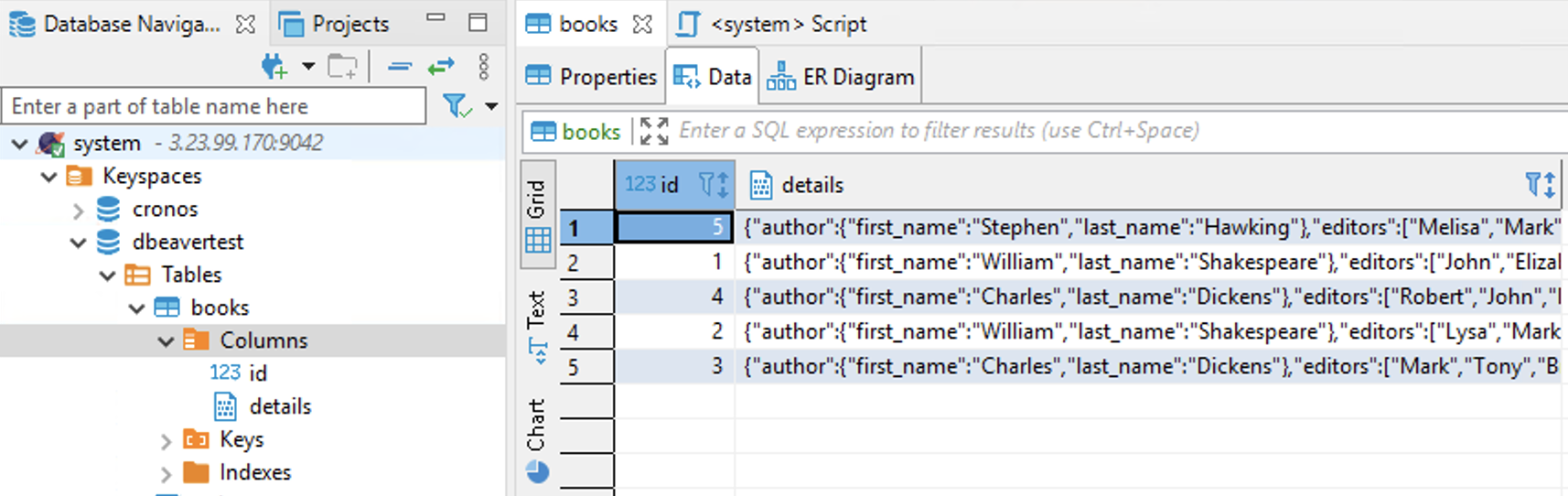Collapse the Tables folder
This screenshot has width=1568, height=496.
(x=107, y=275)
